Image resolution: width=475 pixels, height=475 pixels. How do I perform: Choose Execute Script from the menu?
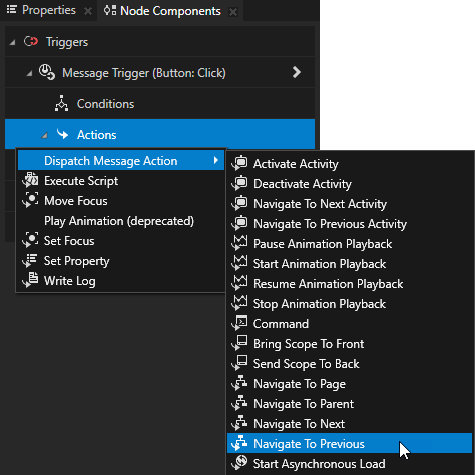click(121, 181)
